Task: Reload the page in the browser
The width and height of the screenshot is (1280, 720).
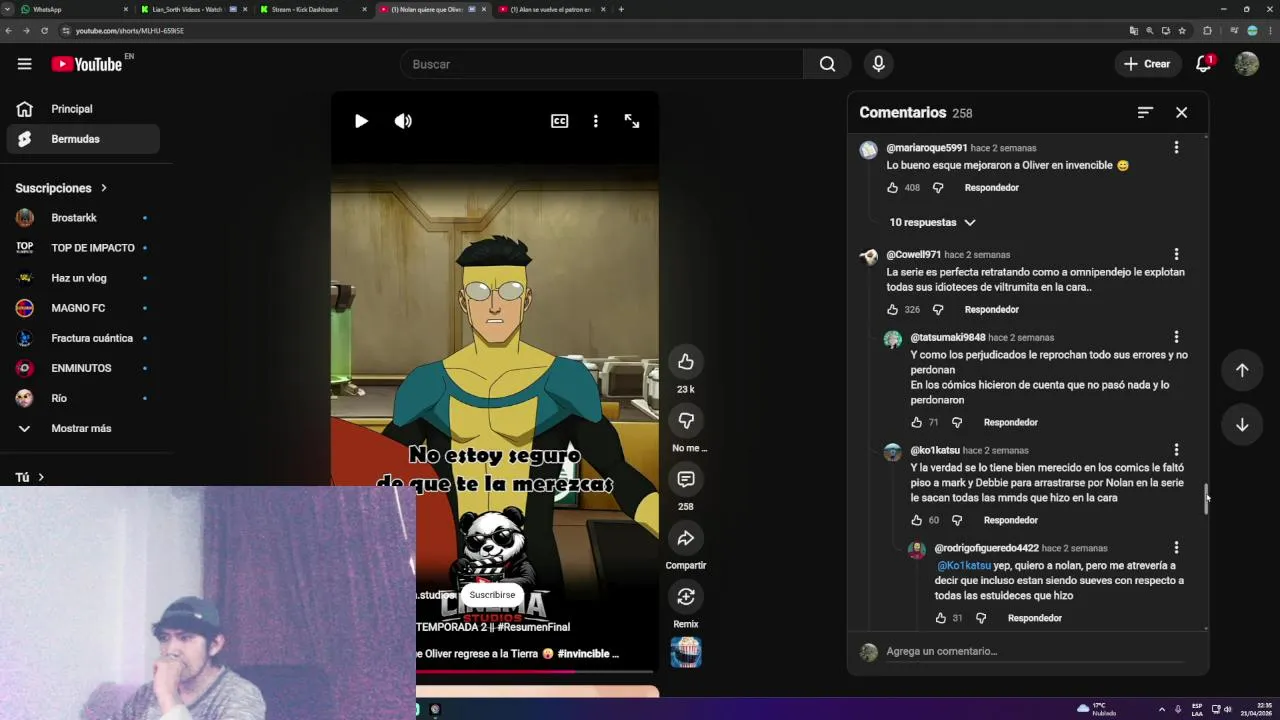Action: 44,31
